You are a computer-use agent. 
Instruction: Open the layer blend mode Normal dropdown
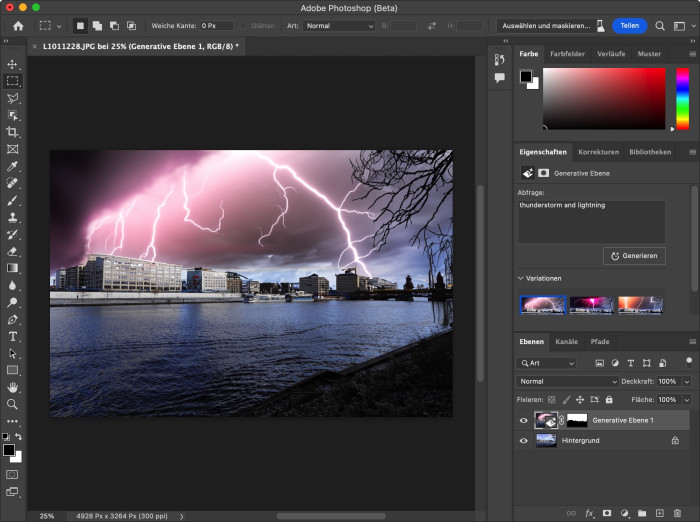[x=567, y=381]
